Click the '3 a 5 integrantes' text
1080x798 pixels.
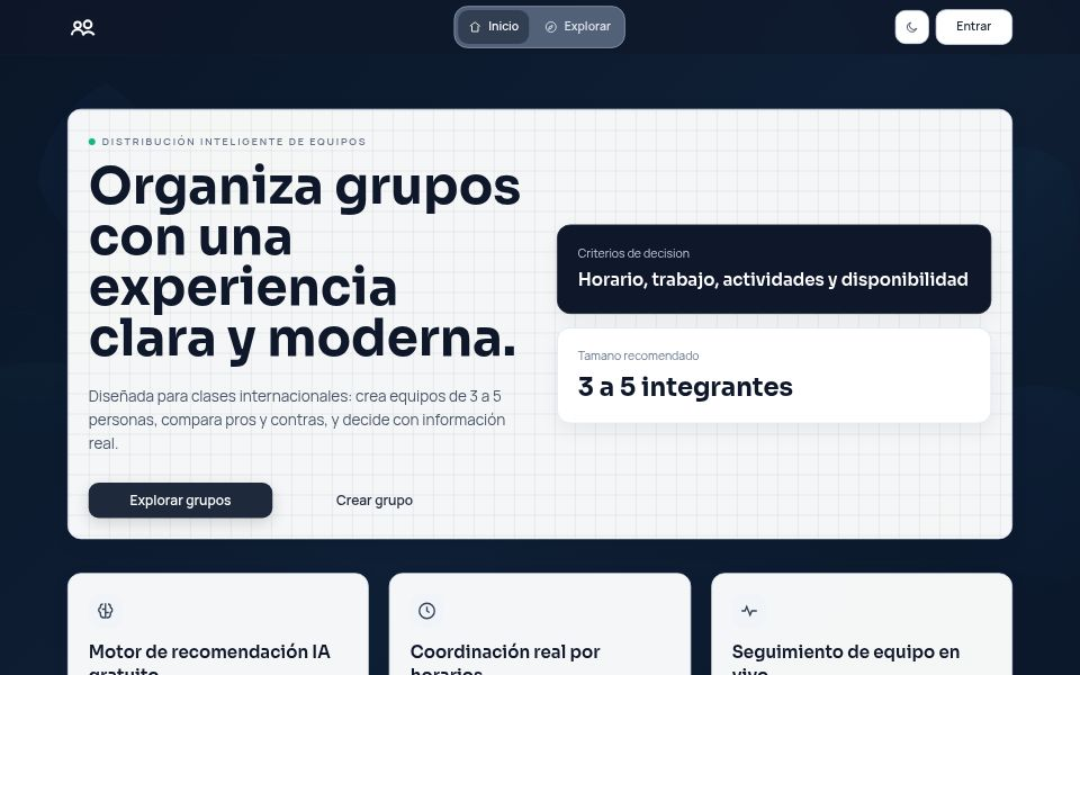tap(685, 387)
